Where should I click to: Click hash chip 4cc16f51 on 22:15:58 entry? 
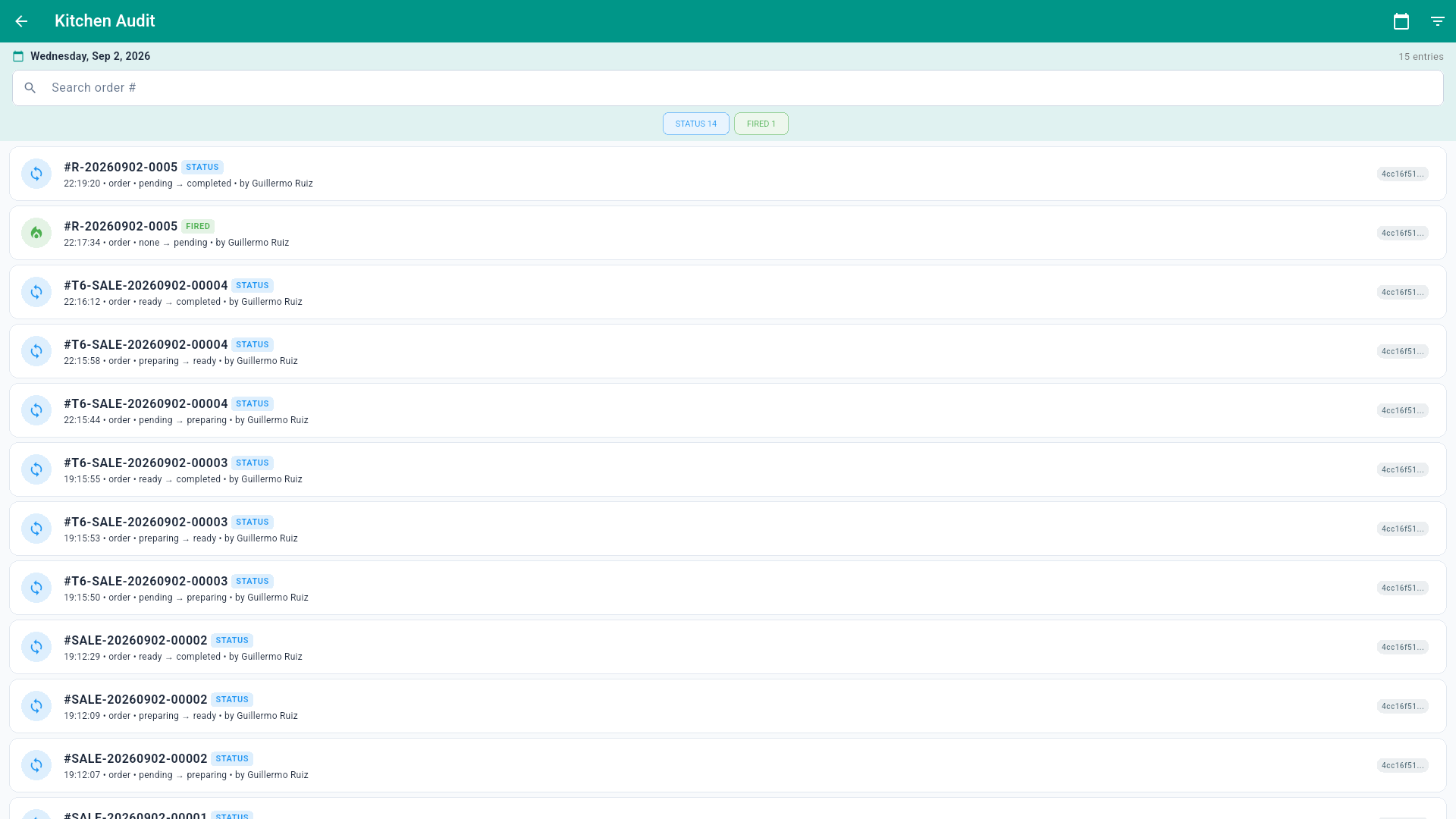point(1403,351)
